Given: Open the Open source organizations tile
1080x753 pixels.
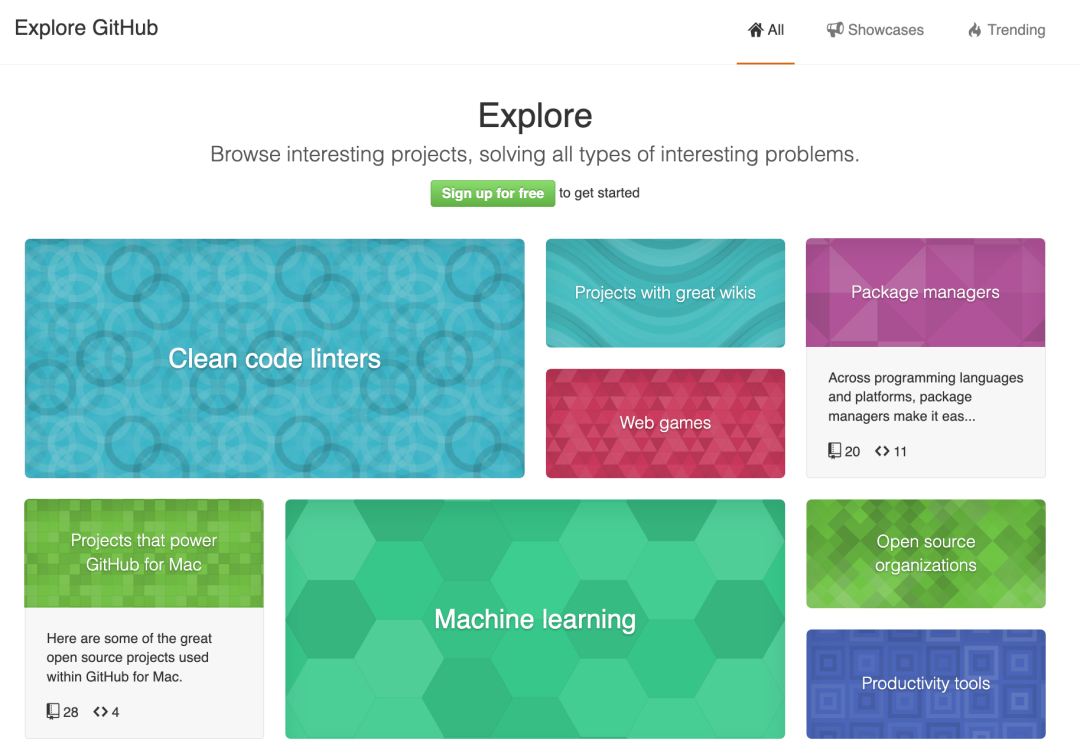Looking at the screenshot, I should point(926,553).
